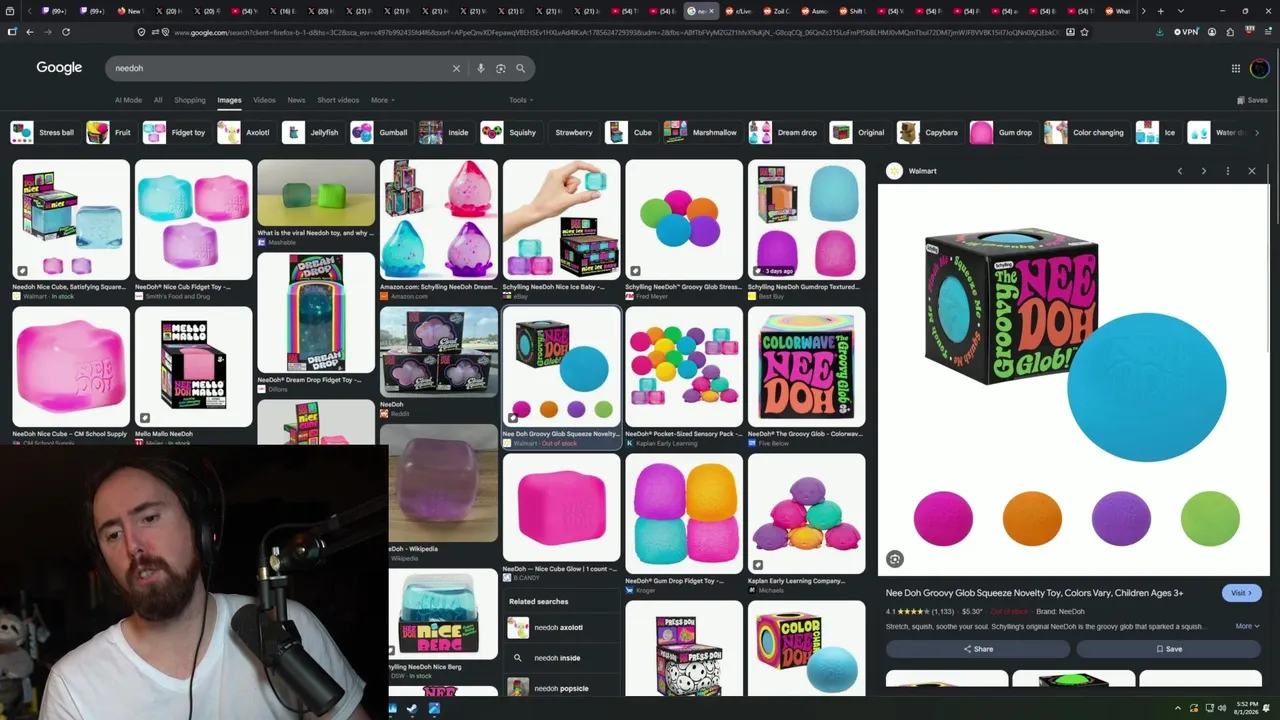Image resolution: width=1280 pixels, height=720 pixels.
Task: Switch to the AI Mode tab
Action: 128,100
